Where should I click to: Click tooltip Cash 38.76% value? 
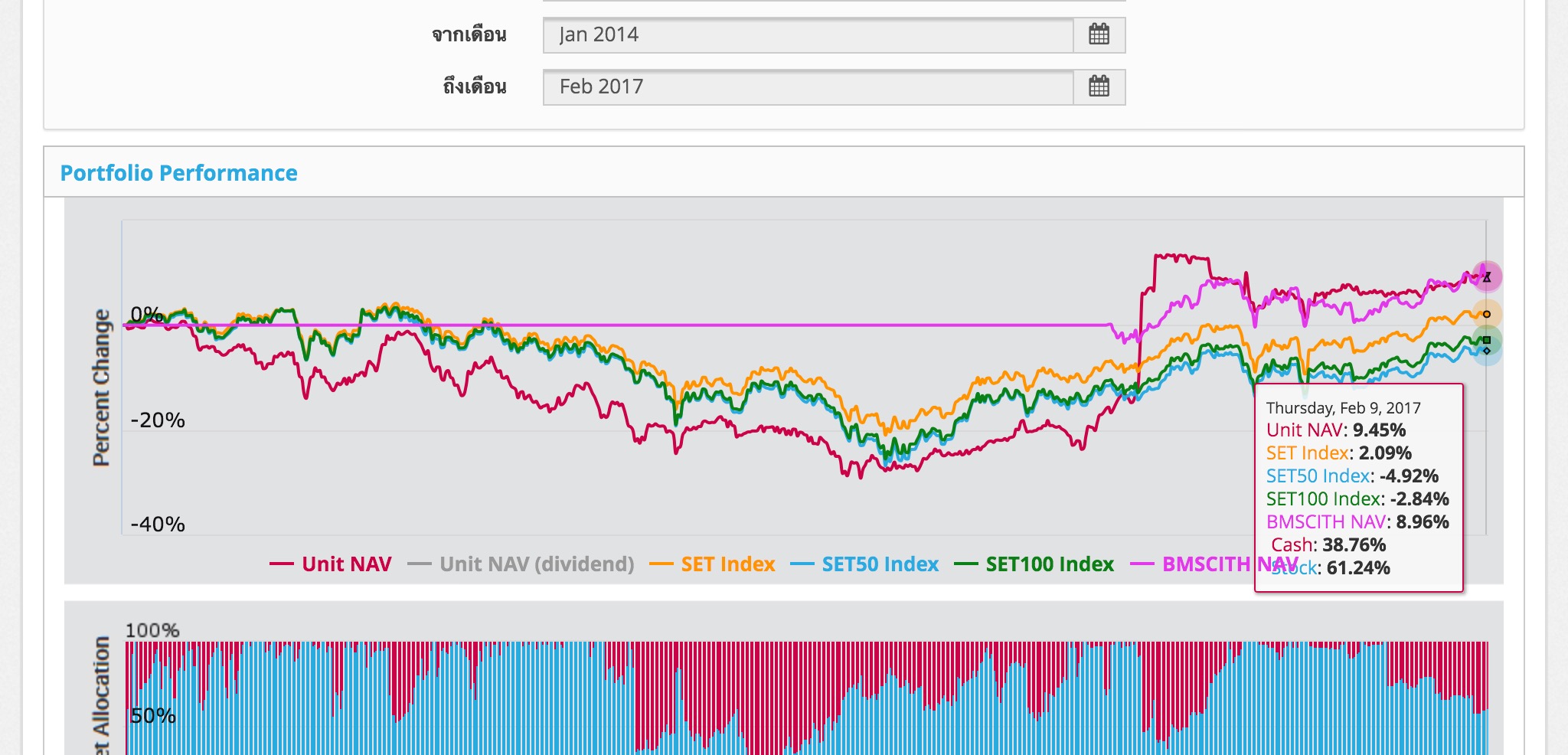(1354, 545)
